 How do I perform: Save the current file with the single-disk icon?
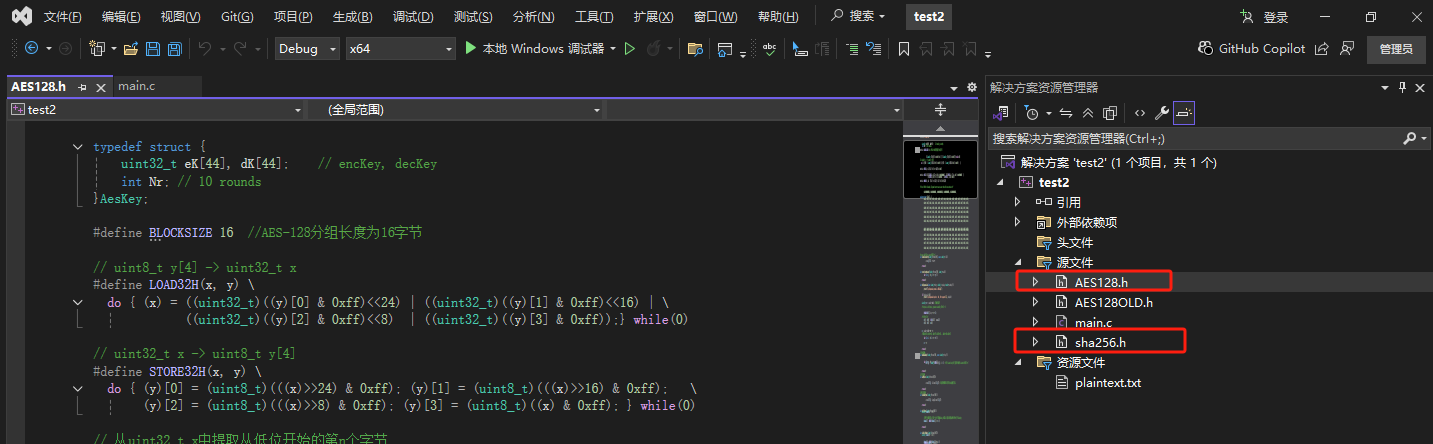click(x=153, y=48)
